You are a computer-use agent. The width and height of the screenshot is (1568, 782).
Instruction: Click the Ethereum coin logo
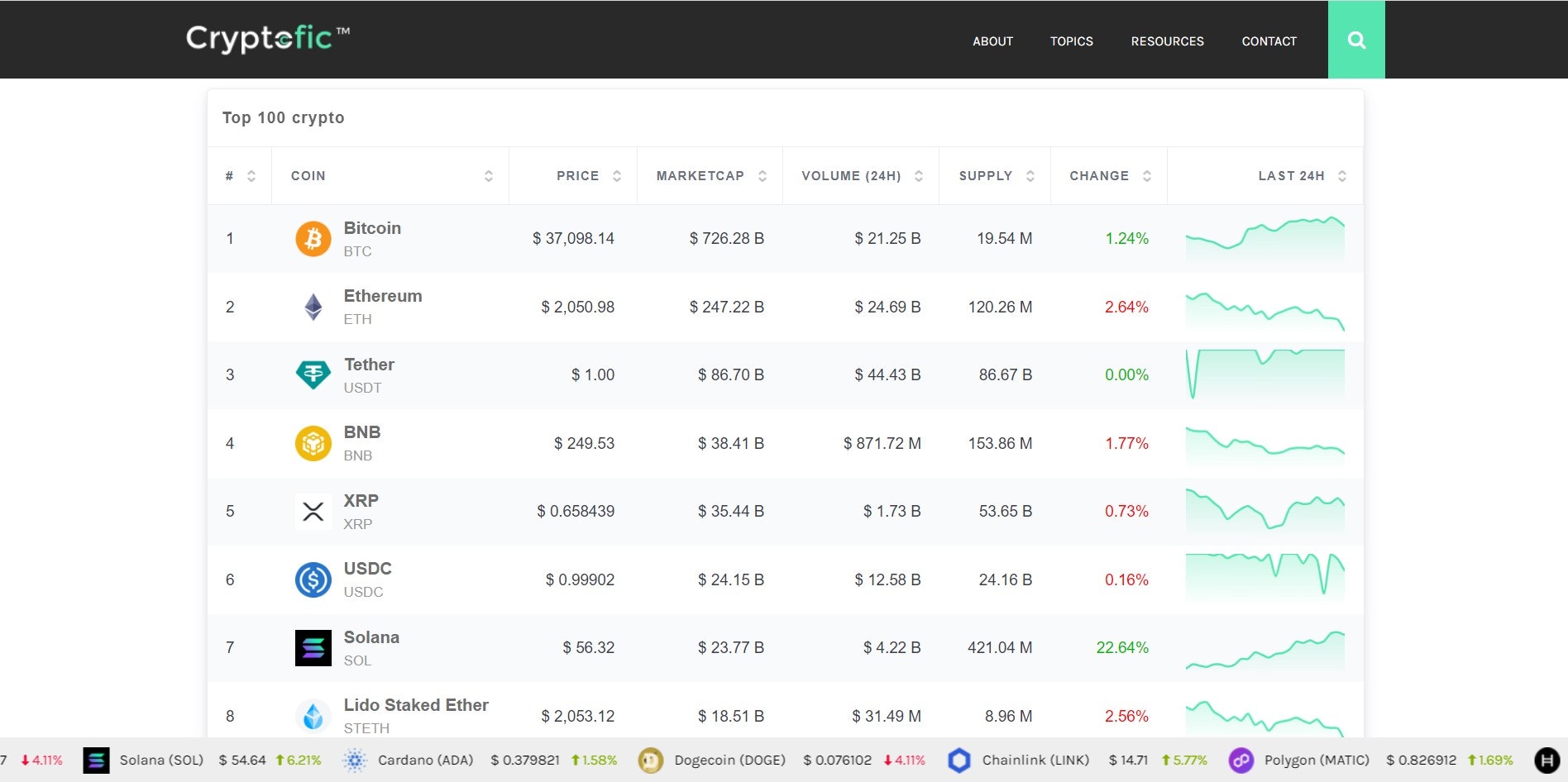[313, 307]
